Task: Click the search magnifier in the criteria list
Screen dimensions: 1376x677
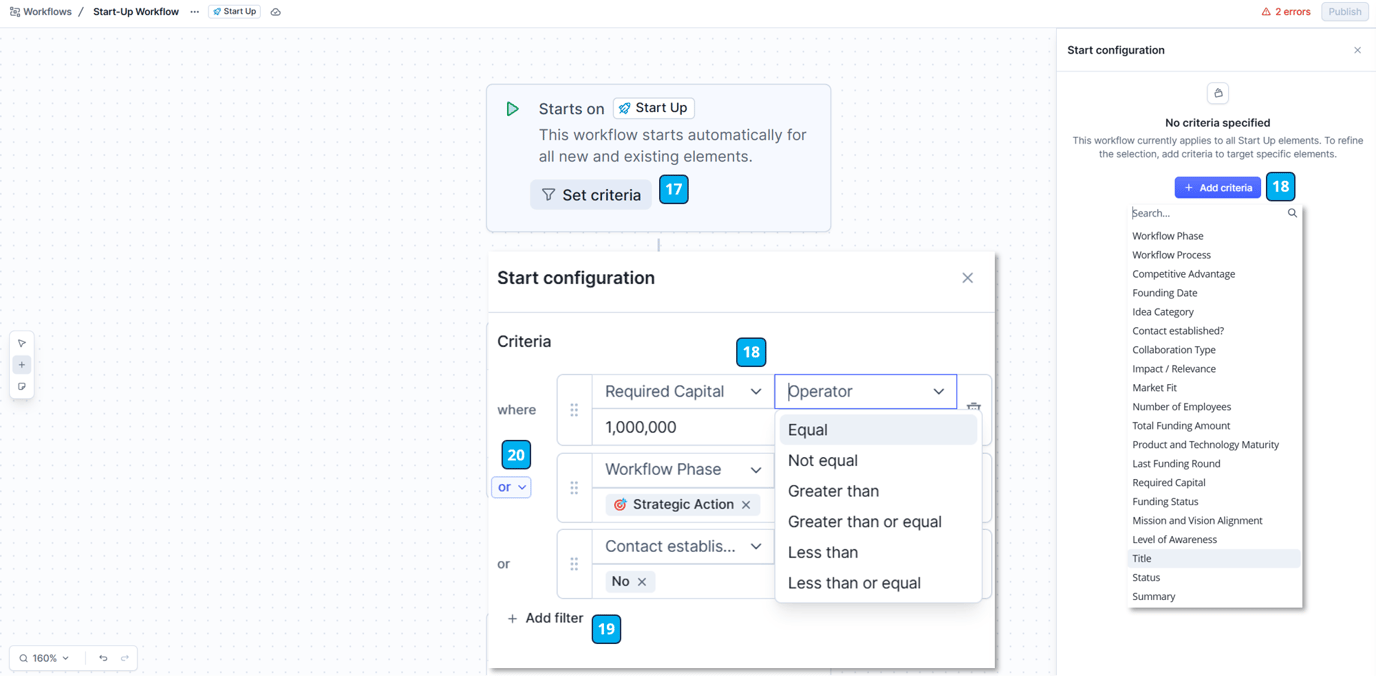Action: (x=1291, y=212)
